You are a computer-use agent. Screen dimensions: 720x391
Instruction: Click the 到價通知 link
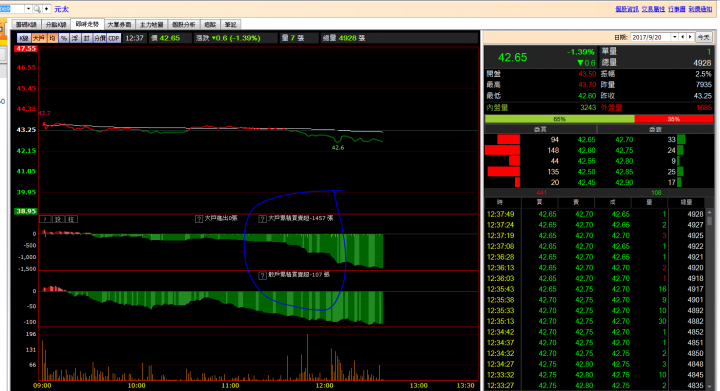click(700, 9)
